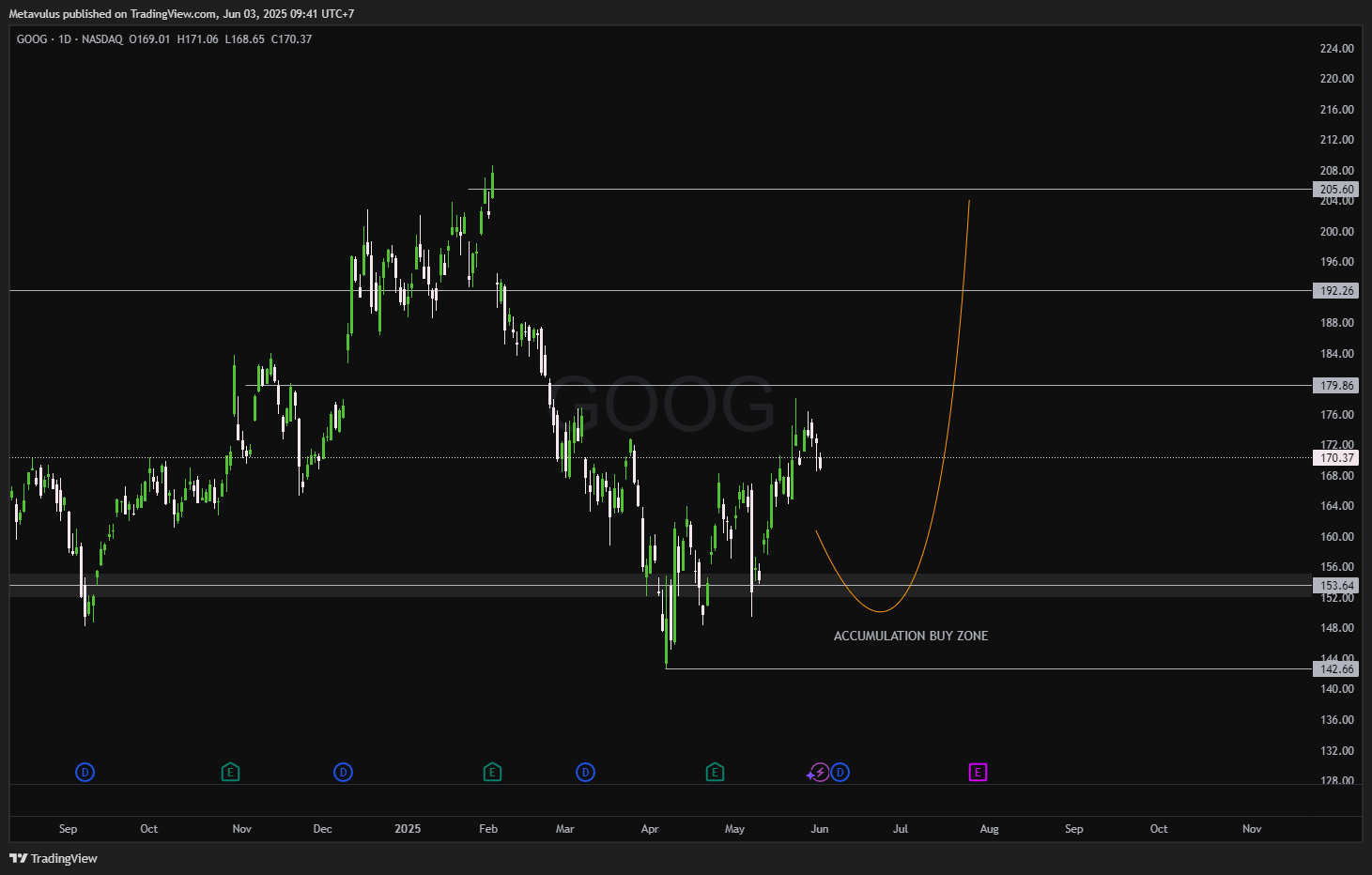Click the purple lightning event marker
Image resolution: width=1372 pixels, height=875 pixels.
pos(820,773)
